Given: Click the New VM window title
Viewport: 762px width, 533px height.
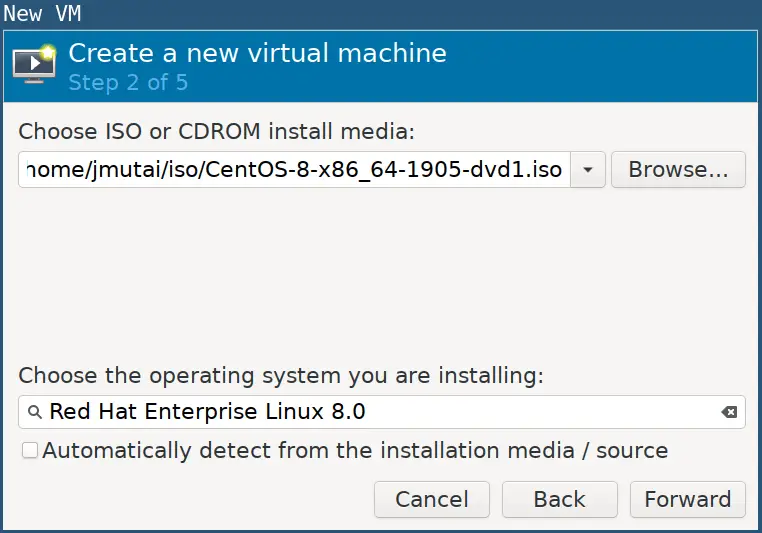Looking at the screenshot, I should [x=42, y=13].
